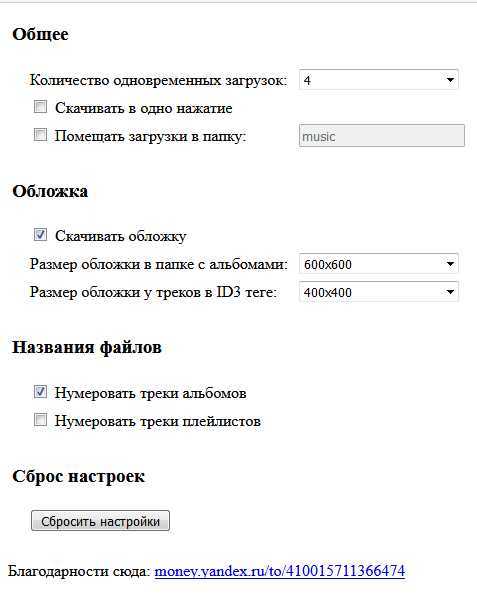This screenshot has width=477, height=611.
Task: Click the 'Скачивать в одно нажатие' label
Action: coord(144,108)
